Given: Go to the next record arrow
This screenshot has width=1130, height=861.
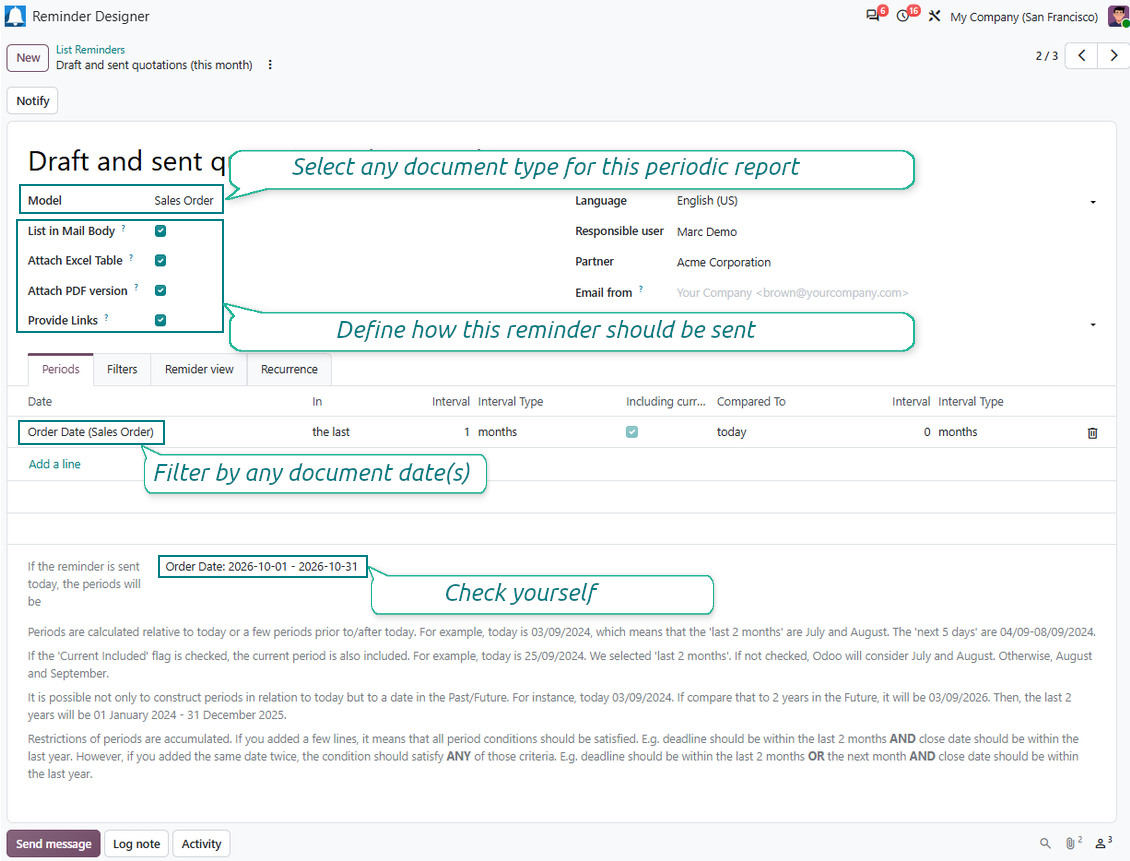Looking at the screenshot, I should [x=1113, y=55].
